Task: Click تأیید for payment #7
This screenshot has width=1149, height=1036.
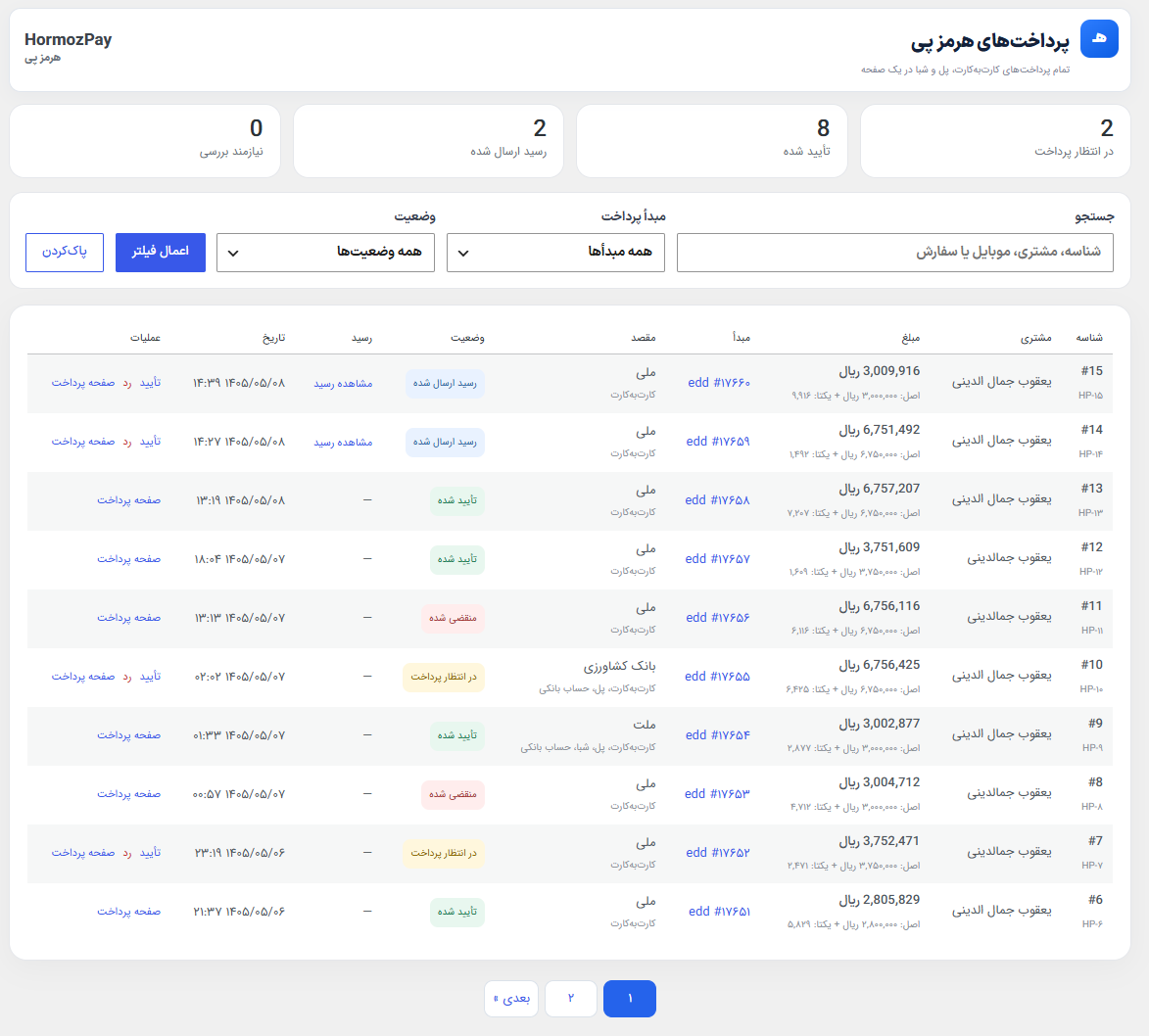Action: pyautogui.click(x=150, y=852)
